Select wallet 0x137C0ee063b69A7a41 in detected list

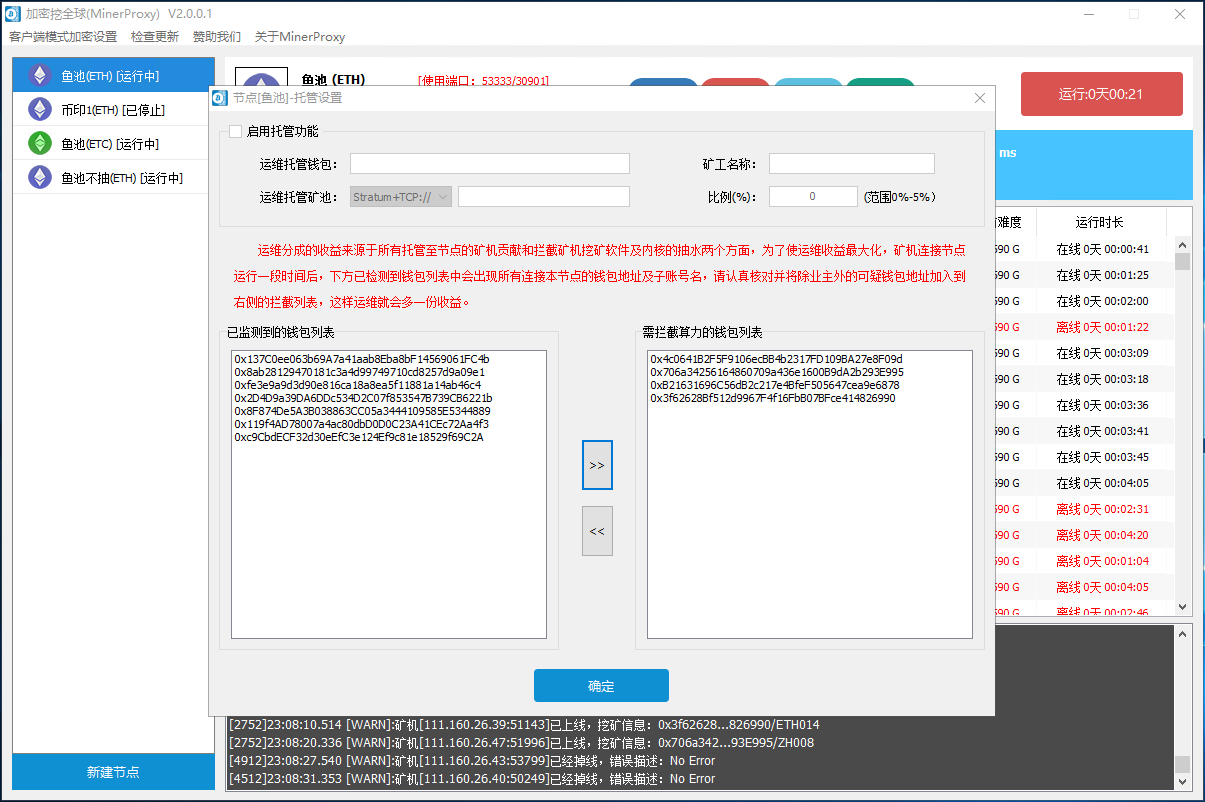click(362, 359)
